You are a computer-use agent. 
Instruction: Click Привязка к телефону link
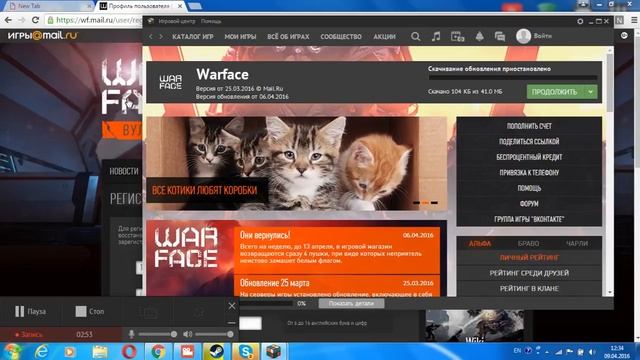[x=529, y=173]
